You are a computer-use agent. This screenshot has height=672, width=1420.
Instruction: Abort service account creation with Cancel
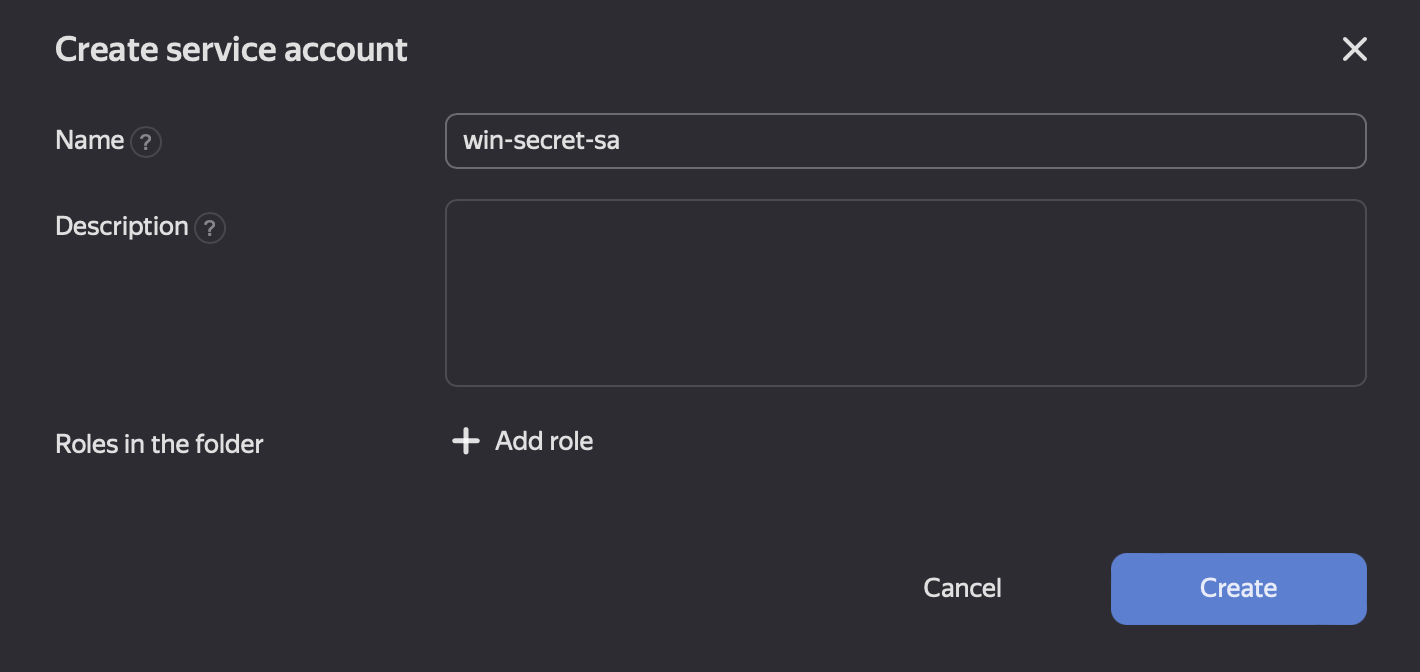click(x=962, y=588)
